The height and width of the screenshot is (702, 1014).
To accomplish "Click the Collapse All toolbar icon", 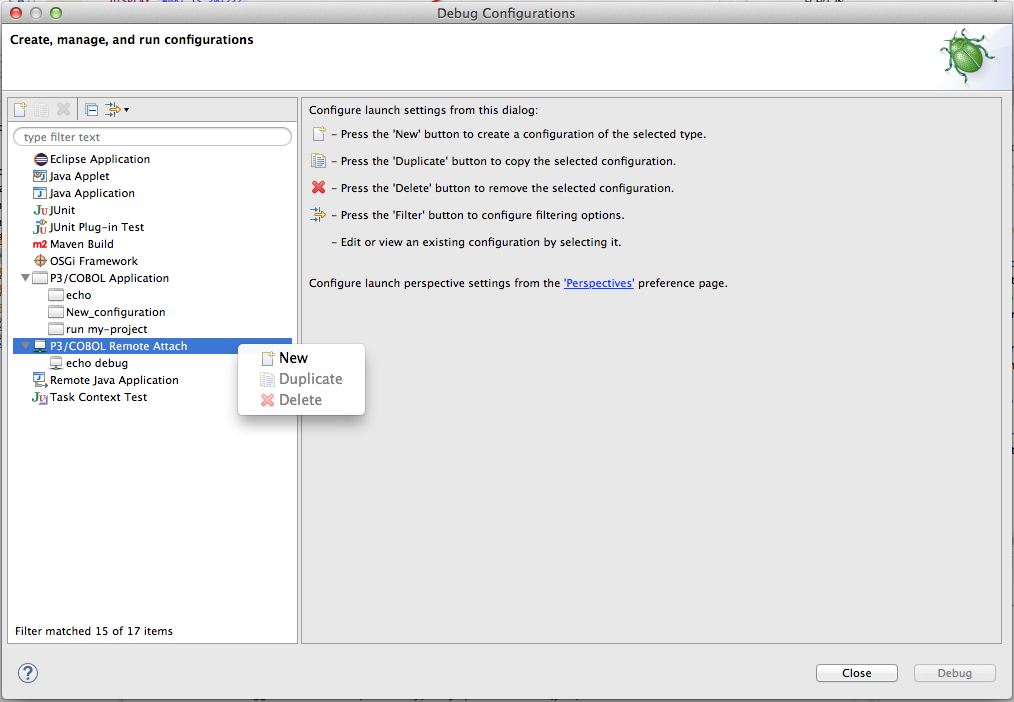I will coord(92,109).
